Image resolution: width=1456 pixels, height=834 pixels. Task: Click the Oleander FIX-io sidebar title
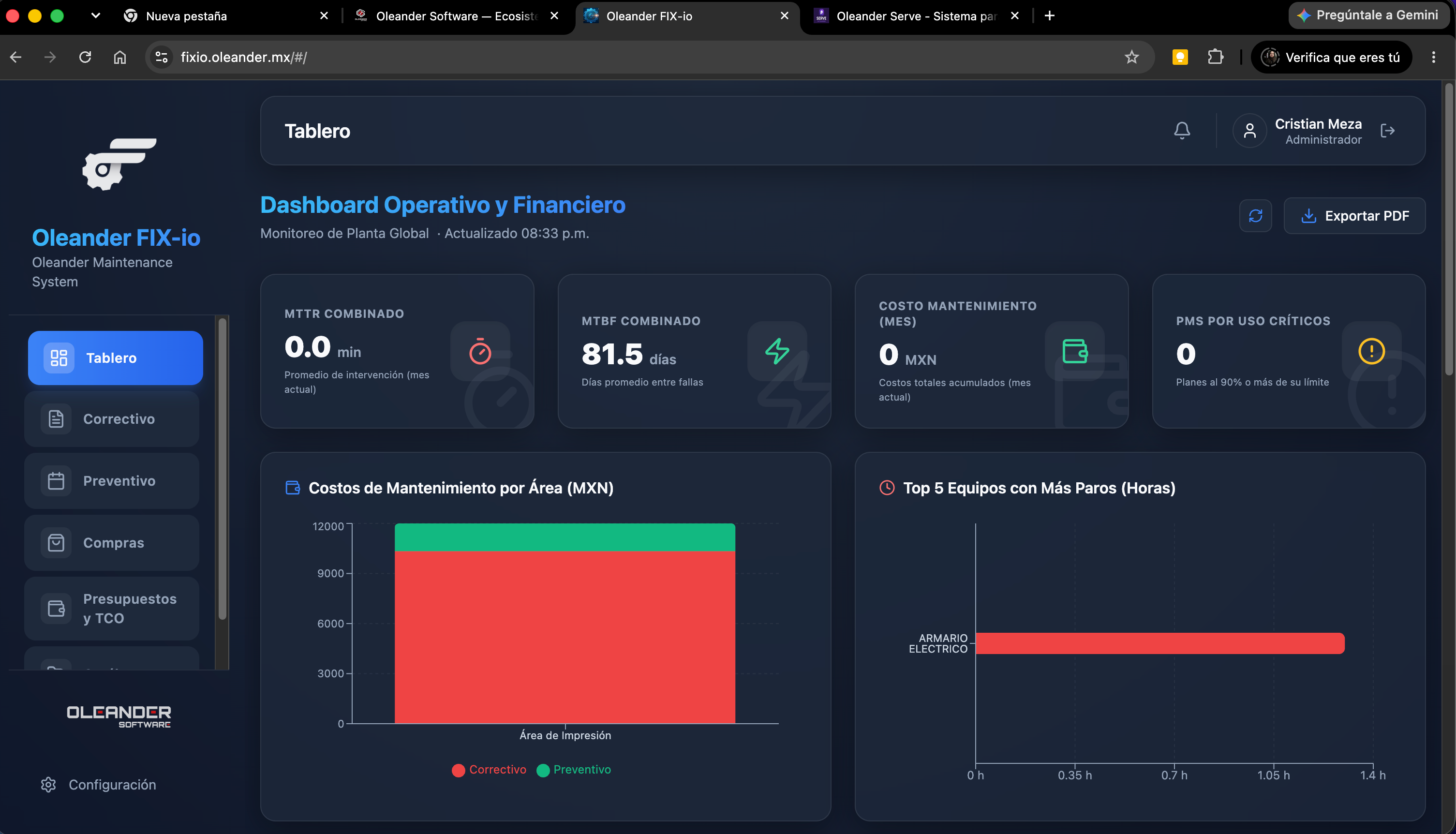pos(116,237)
